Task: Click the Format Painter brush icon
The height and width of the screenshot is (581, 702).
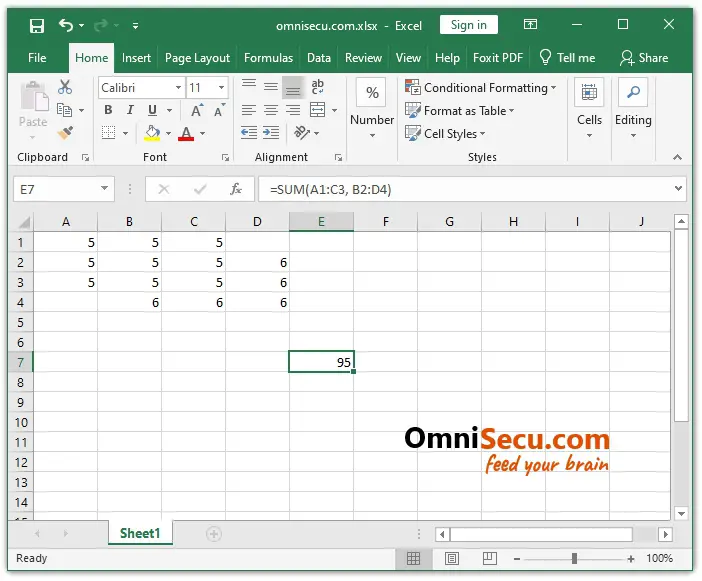Action: (65, 133)
